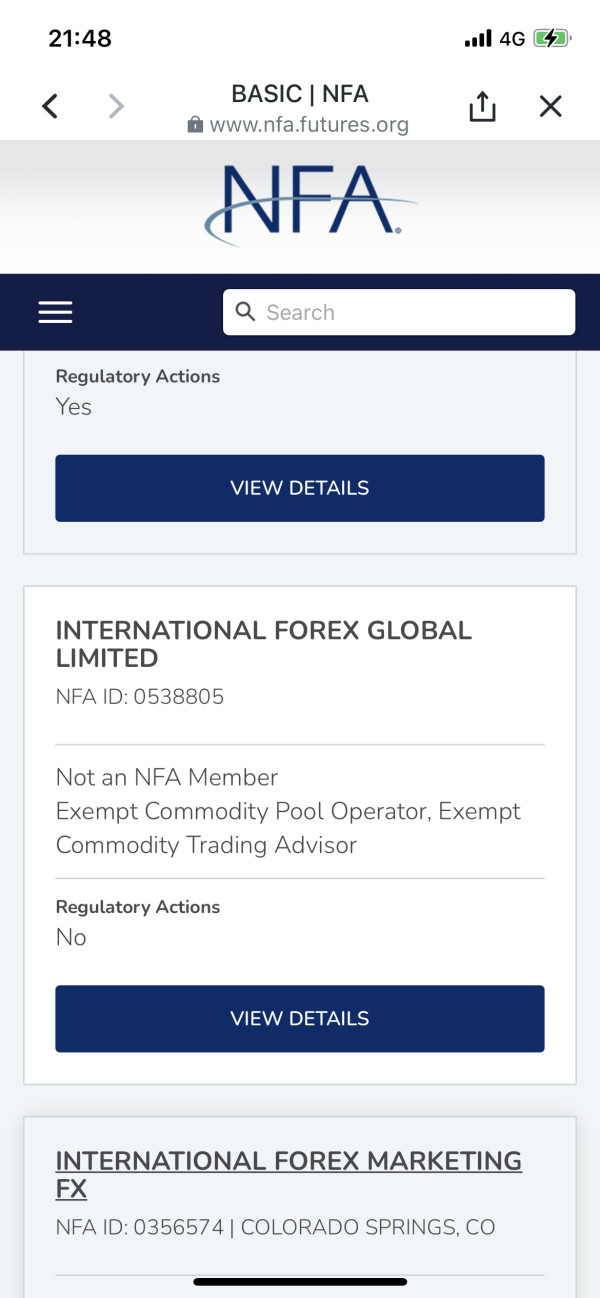The width and height of the screenshot is (600, 1298).
Task: Open the share sheet icon
Action: coord(482,106)
